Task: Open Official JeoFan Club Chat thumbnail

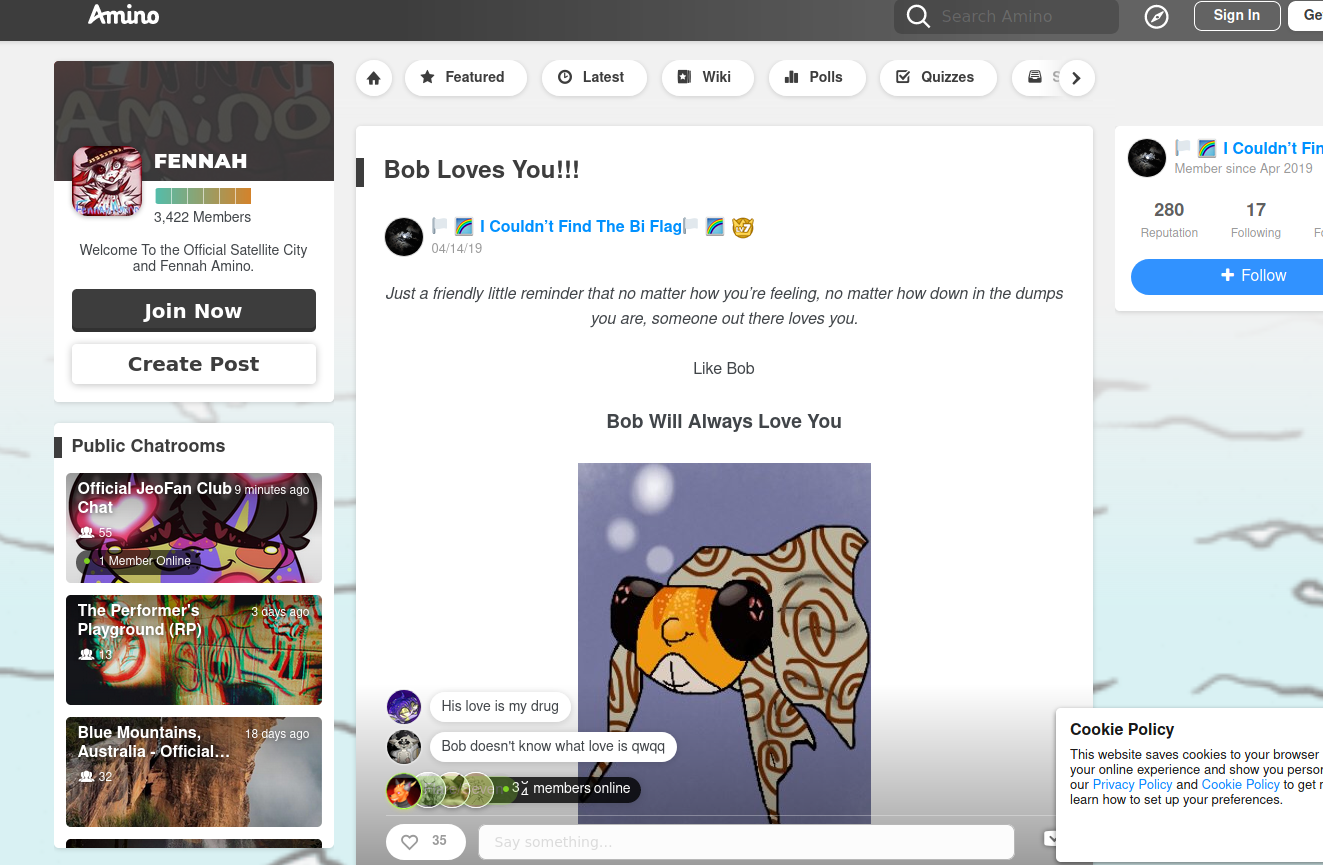Action: (194, 528)
